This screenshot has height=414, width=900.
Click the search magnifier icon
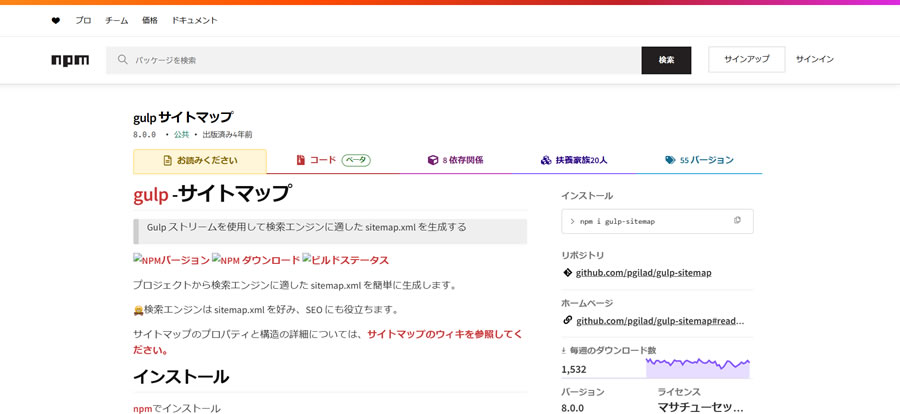click(122, 60)
